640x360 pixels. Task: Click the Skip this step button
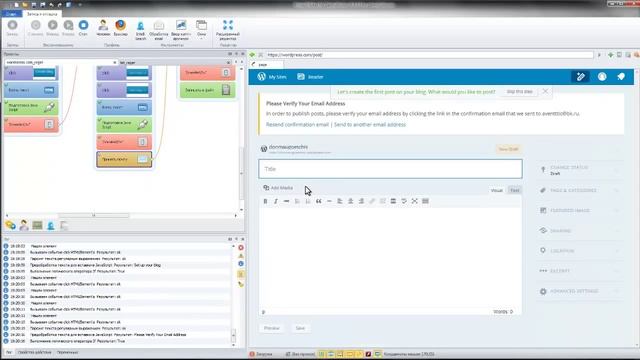[x=519, y=91]
